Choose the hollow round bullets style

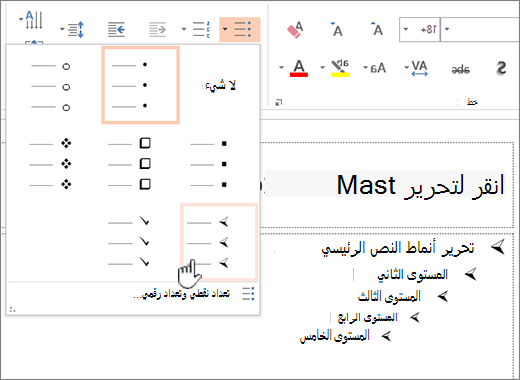tap(51, 87)
